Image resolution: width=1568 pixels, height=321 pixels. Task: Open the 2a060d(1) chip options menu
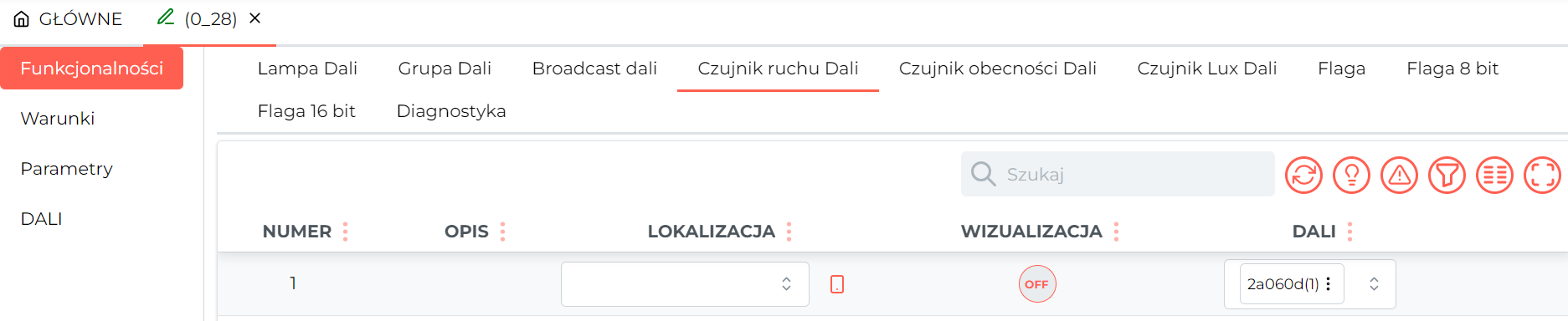click(1328, 284)
